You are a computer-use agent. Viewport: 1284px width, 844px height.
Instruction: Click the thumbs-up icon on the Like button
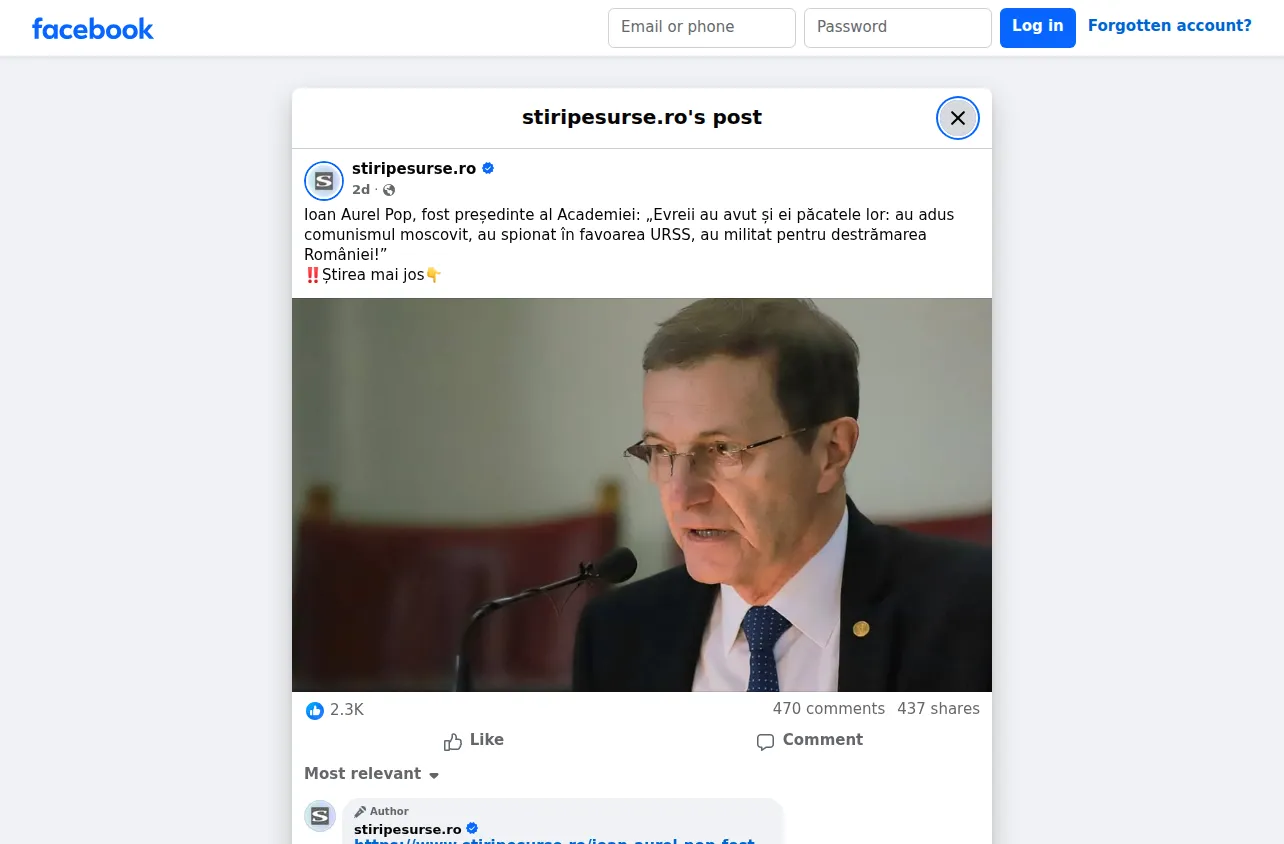[453, 741]
